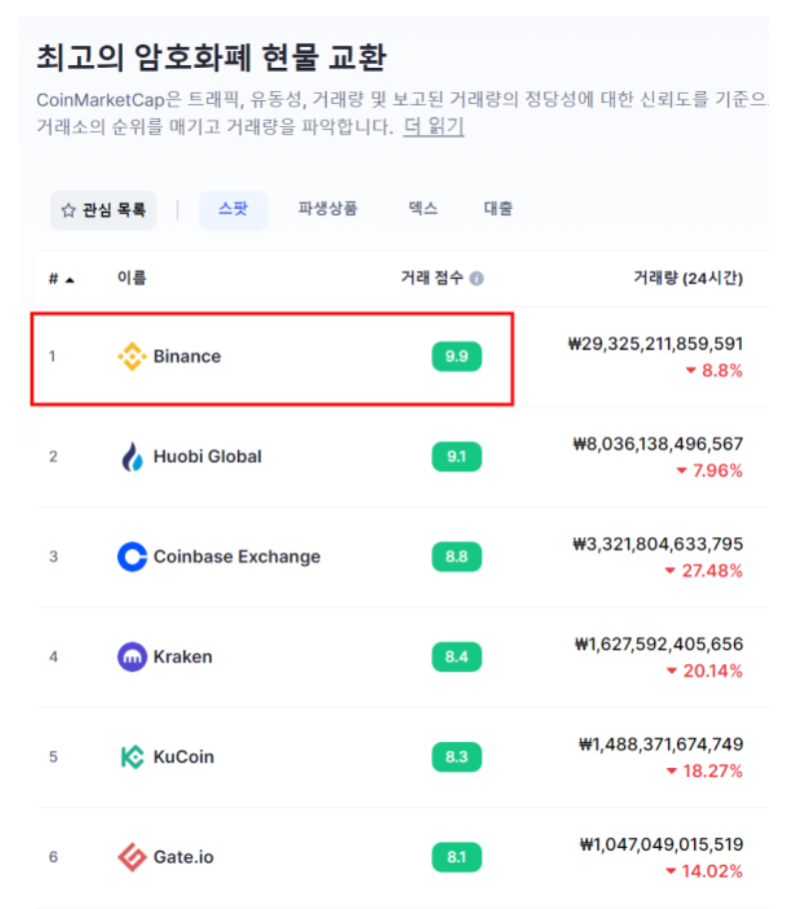
Task: Switch to the 덱스 tab
Action: pyautogui.click(x=423, y=209)
